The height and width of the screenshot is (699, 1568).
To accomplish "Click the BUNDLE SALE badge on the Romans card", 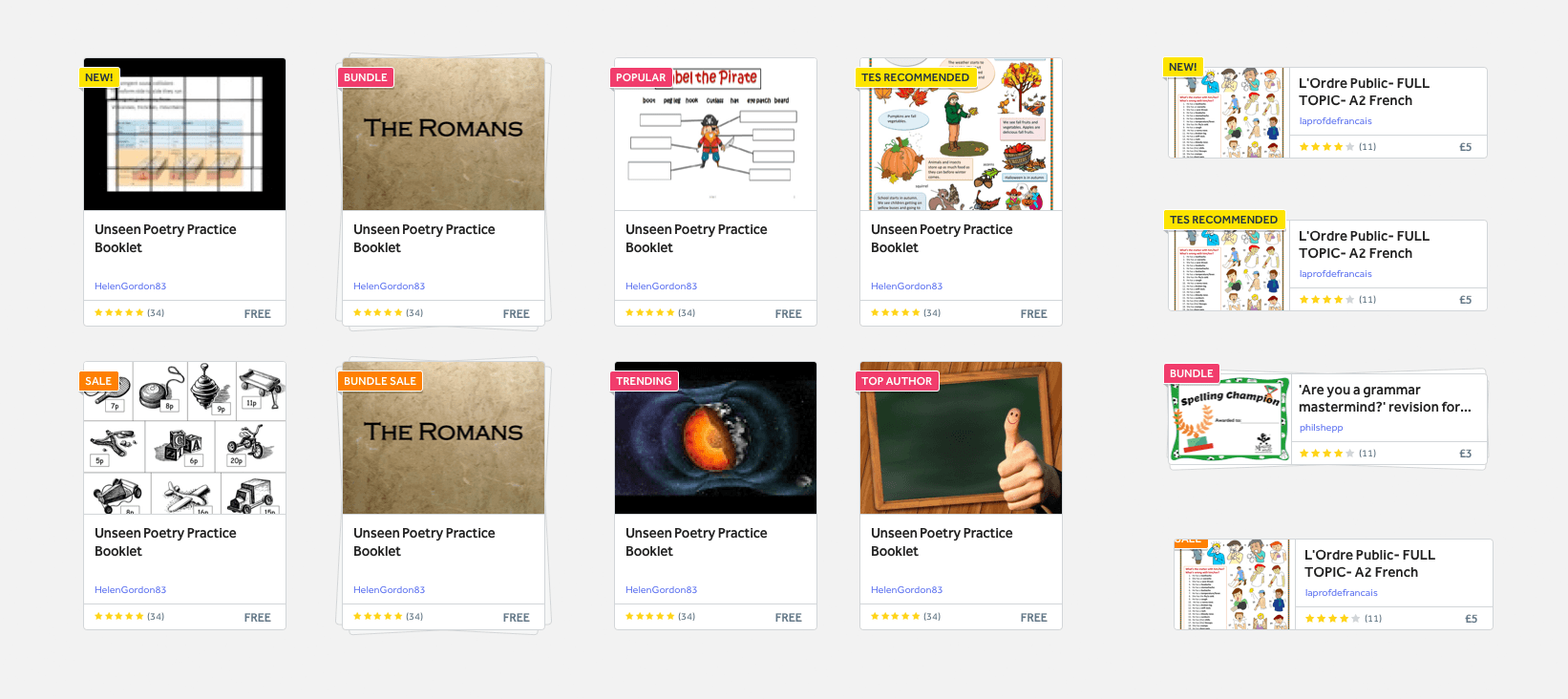I will [x=380, y=381].
